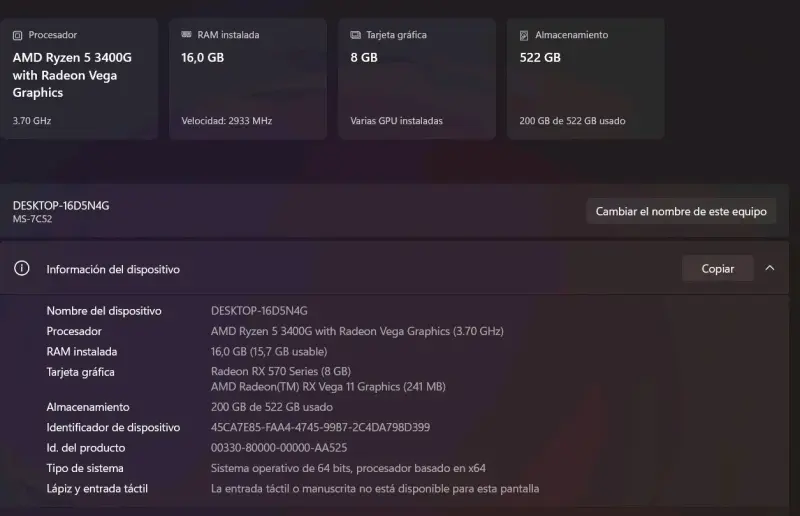The image size is (800, 516).
Task: Click 'Sistema operativo de 64 bits' value
Action: click(x=348, y=469)
